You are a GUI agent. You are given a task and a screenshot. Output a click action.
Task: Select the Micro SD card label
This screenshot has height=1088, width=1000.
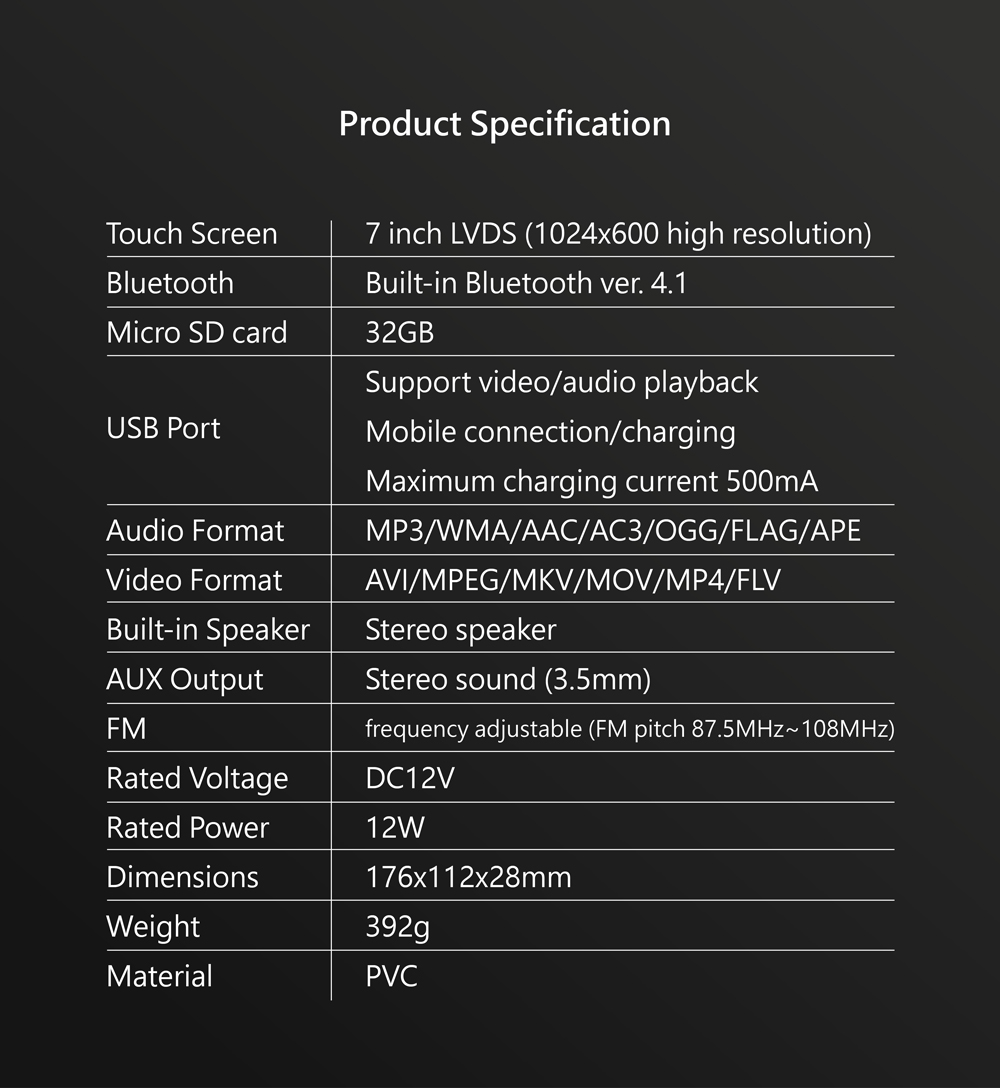click(196, 332)
